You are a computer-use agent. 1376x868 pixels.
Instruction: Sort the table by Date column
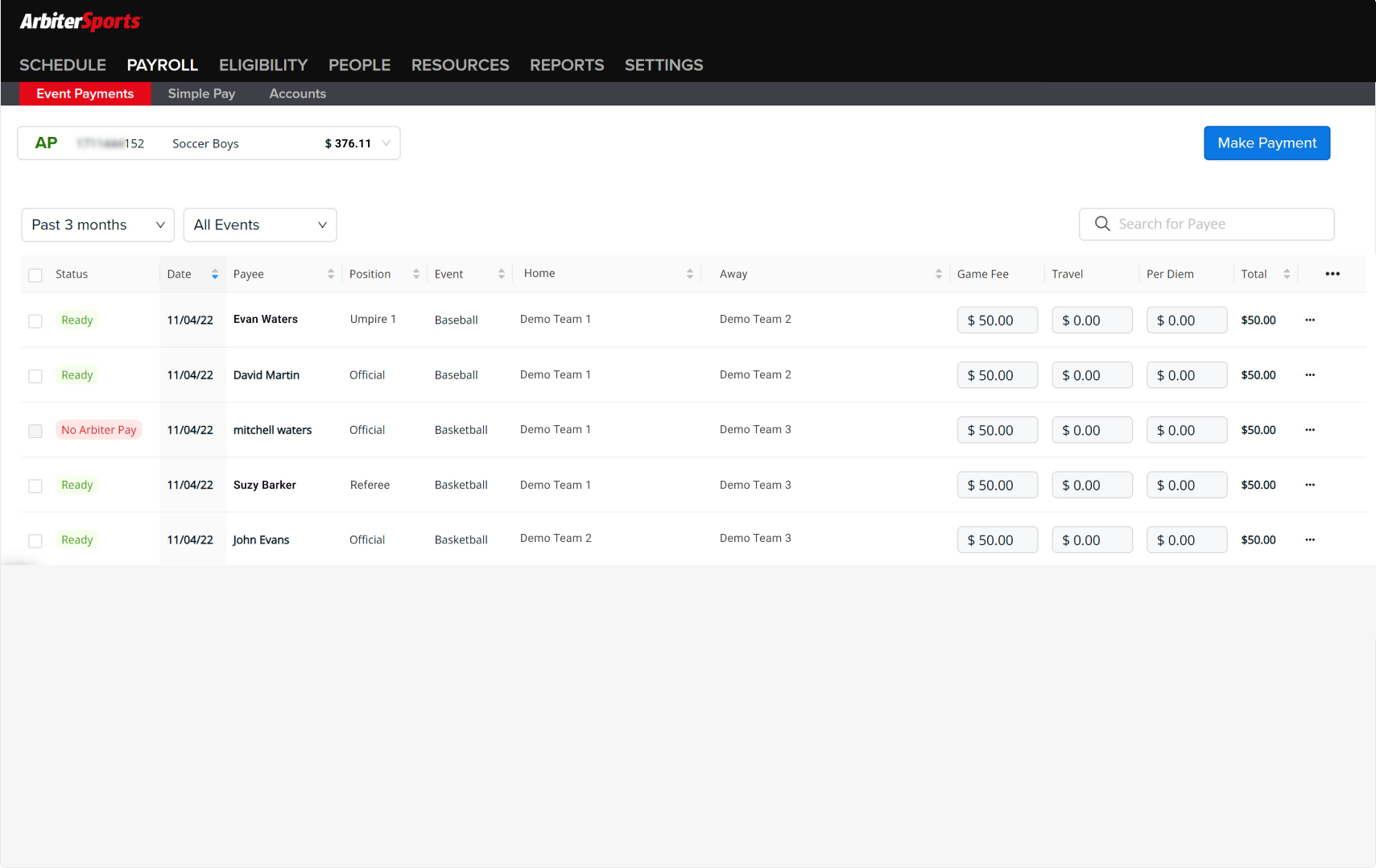214,275
